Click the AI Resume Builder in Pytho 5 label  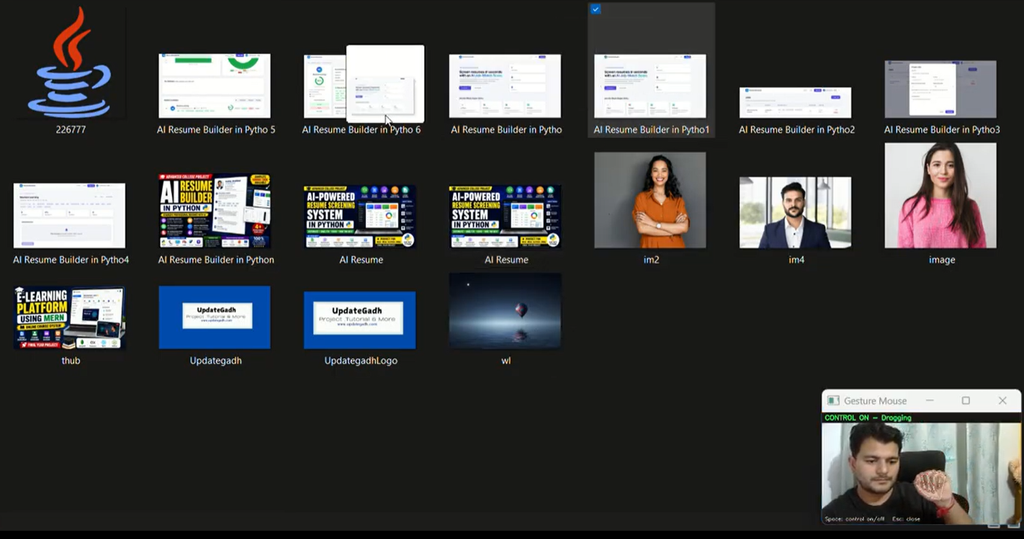click(216, 129)
